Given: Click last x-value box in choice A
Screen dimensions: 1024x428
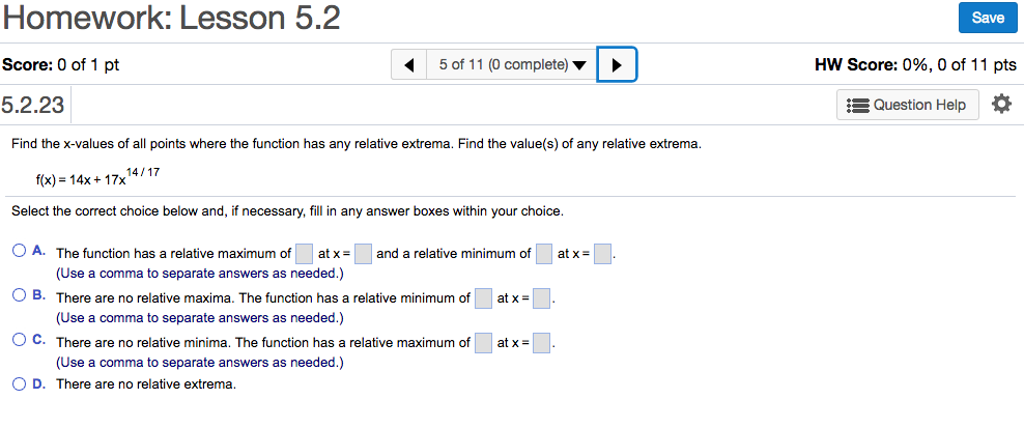Looking at the screenshot, I should [x=602, y=254].
